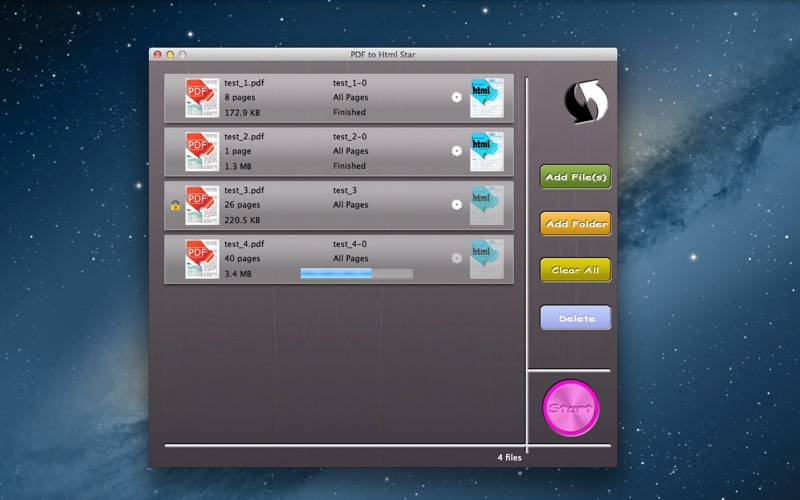Select the test_3.pdf row's All Pages text
This screenshot has height=500, width=800.
click(x=350, y=205)
